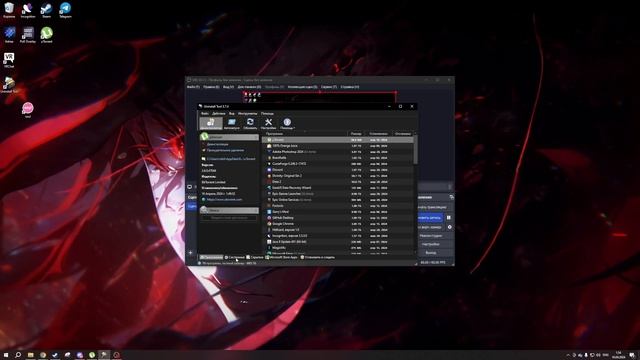
Task: Click in the program search input field
Action: 229,218
